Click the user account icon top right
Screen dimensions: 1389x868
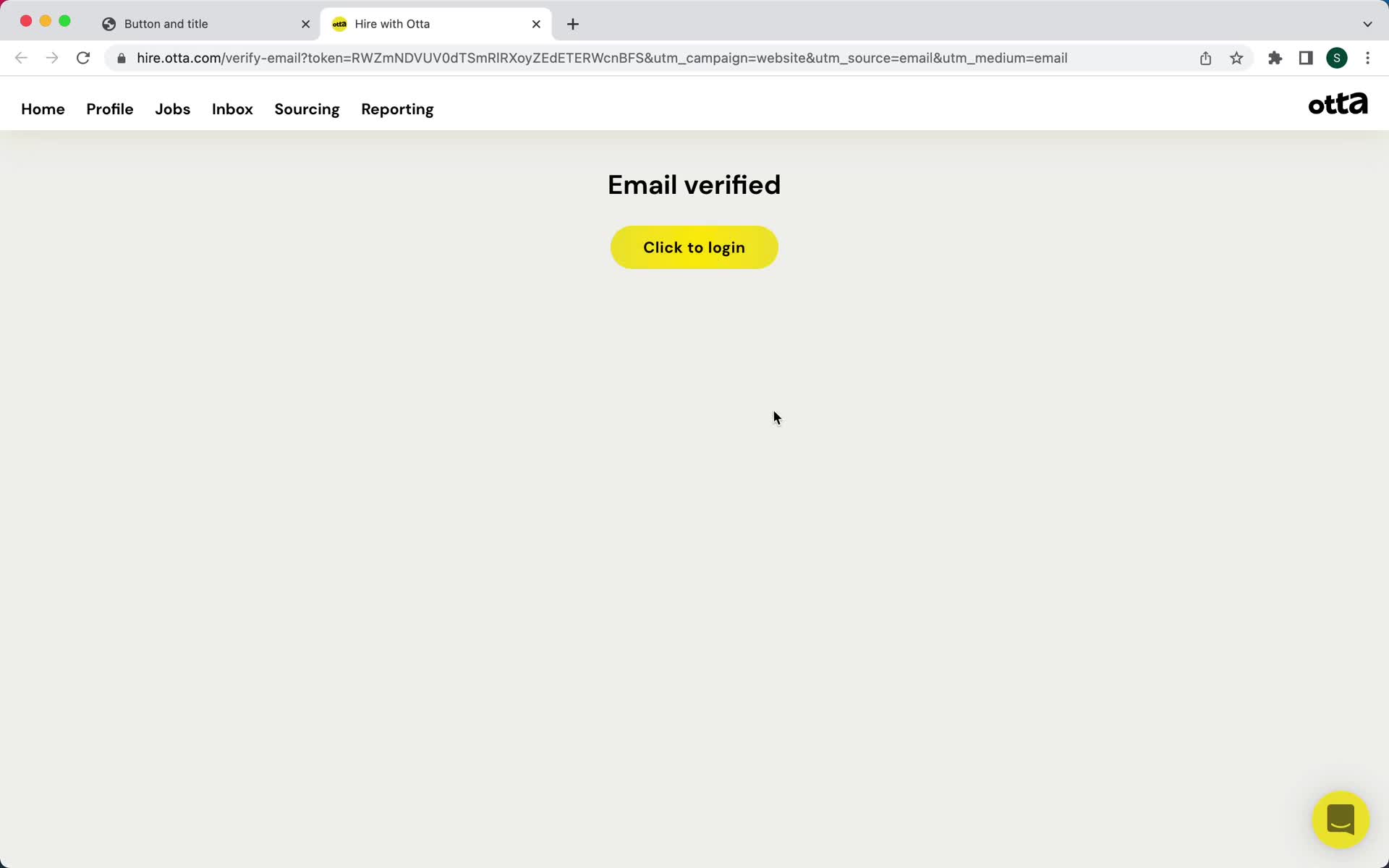pyautogui.click(x=1337, y=57)
